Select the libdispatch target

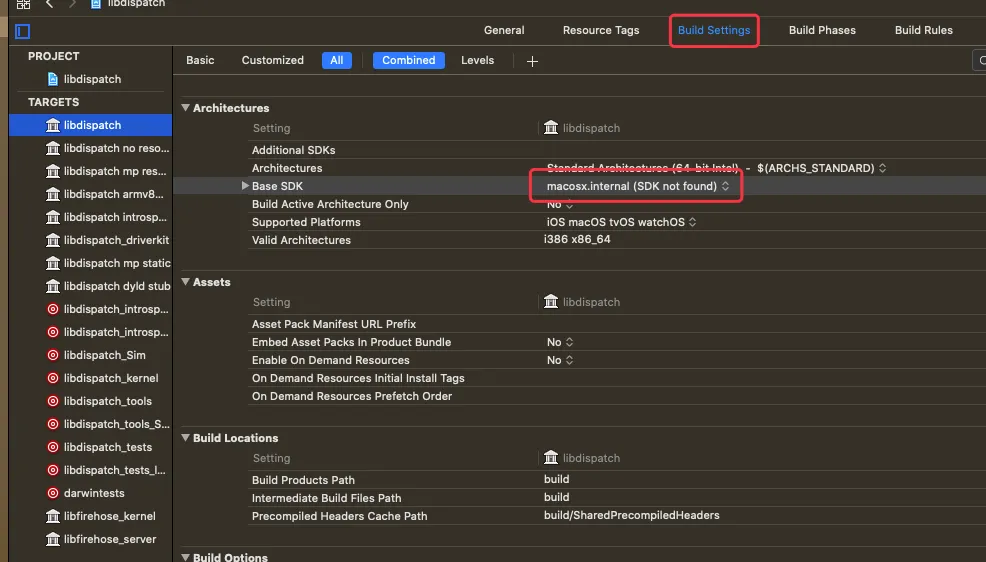91,125
